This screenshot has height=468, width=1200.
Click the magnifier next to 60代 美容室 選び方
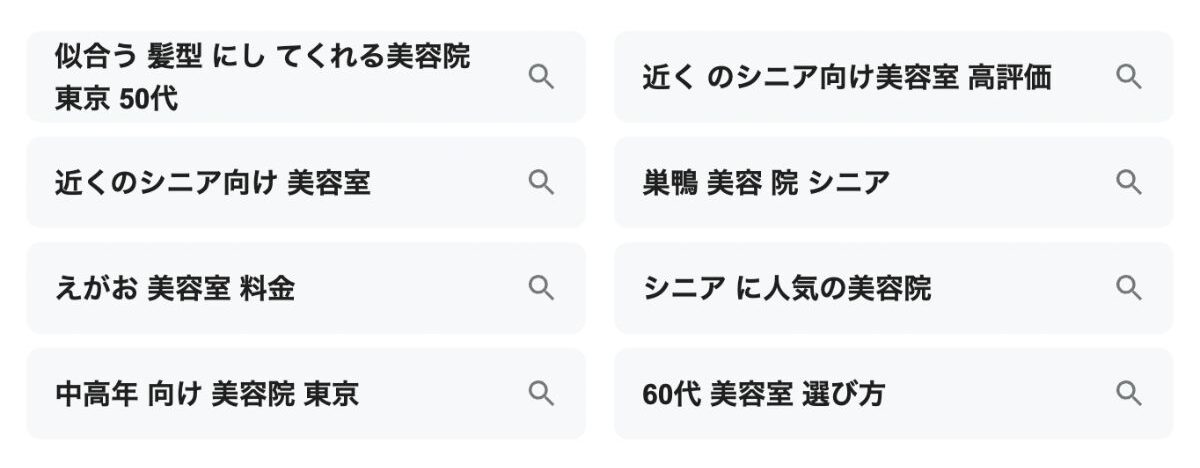pyautogui.click(x=1129, y=393)
